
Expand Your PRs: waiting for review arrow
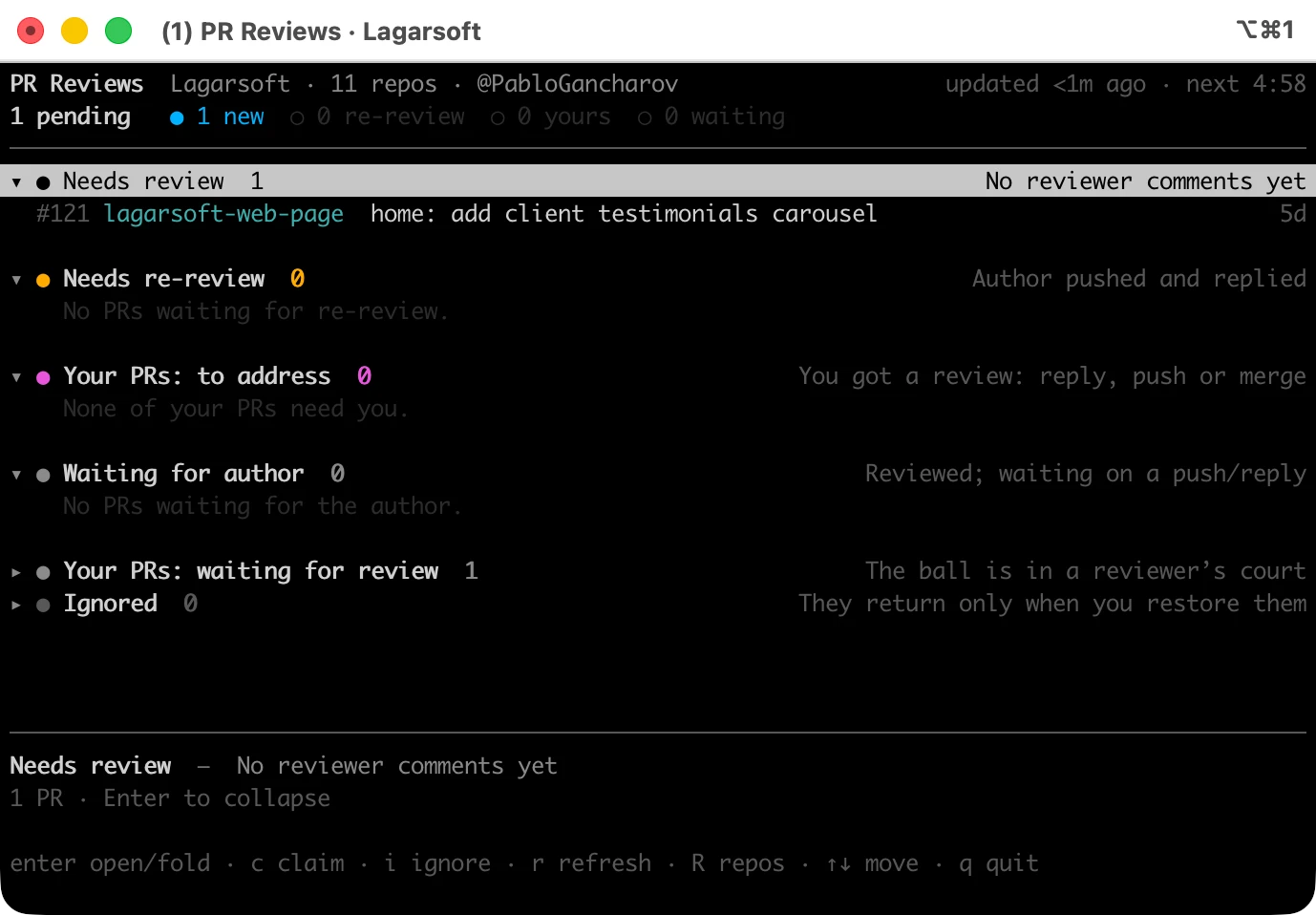point(16,571)
